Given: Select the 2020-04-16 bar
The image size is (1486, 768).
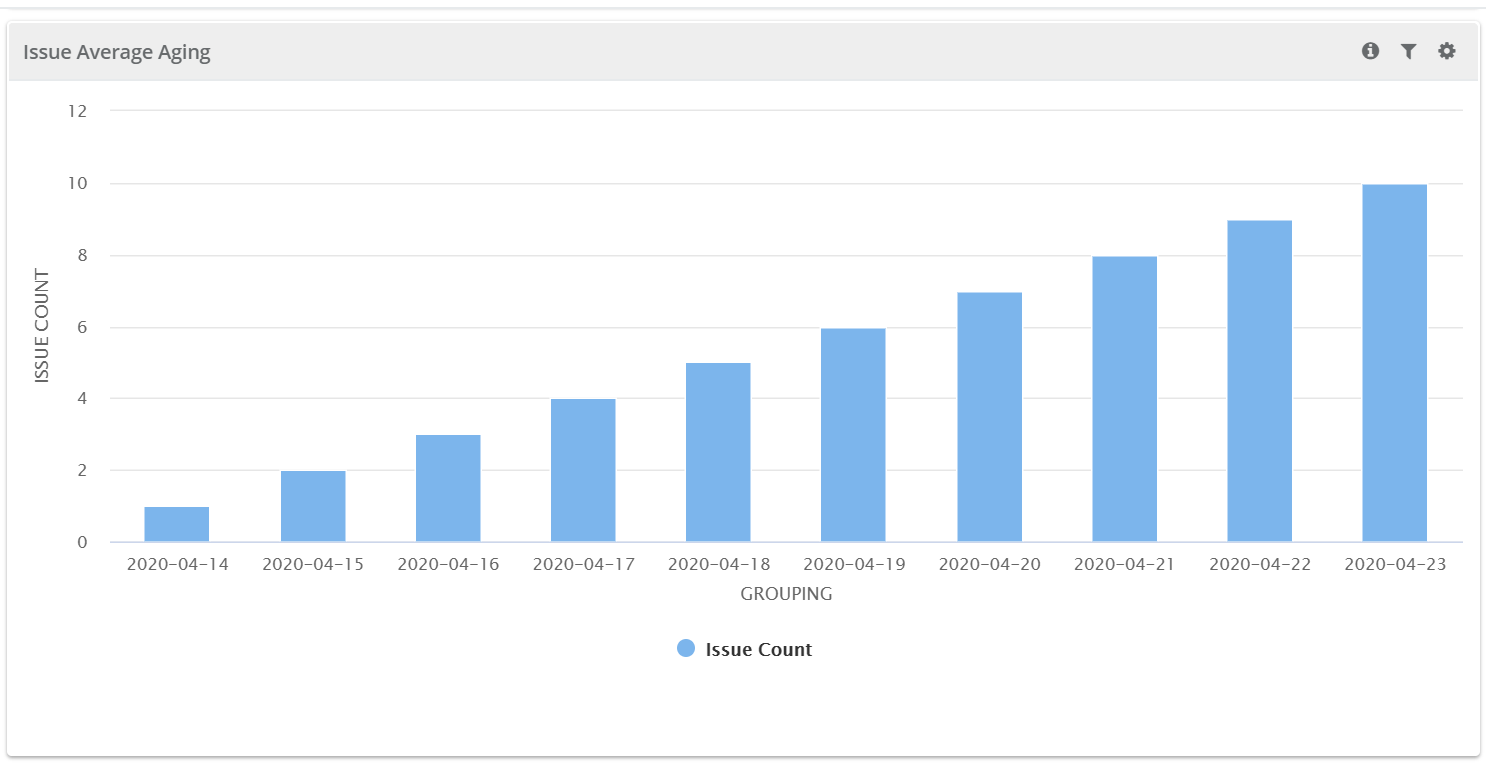Looking at the screenshot, I should pyautogui.click(x=448, y=488).
